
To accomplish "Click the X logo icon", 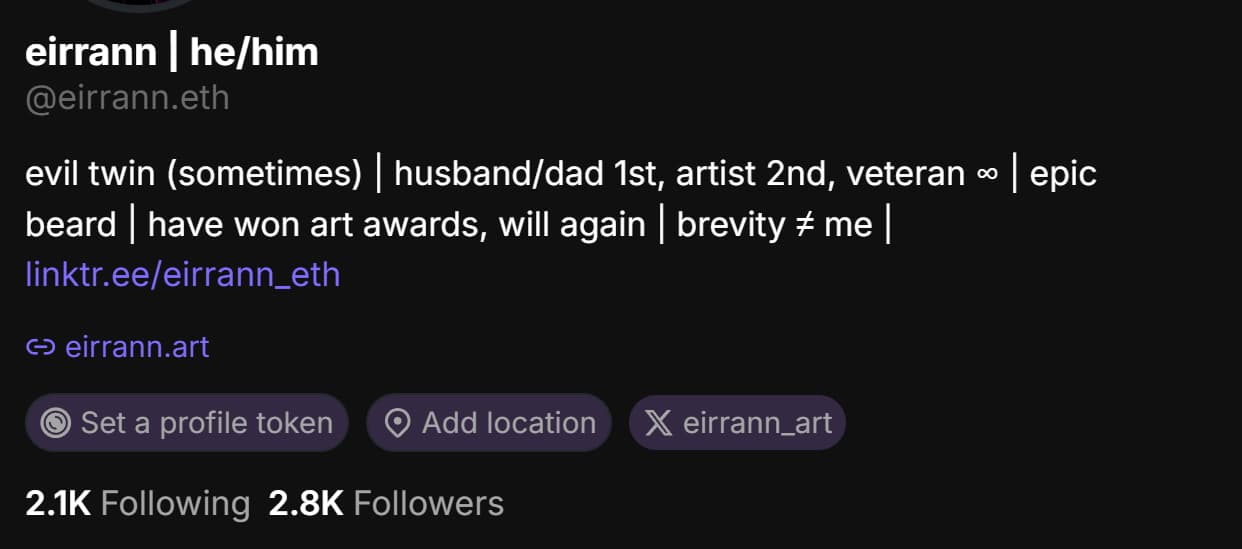I will click(x=658, y=423).
